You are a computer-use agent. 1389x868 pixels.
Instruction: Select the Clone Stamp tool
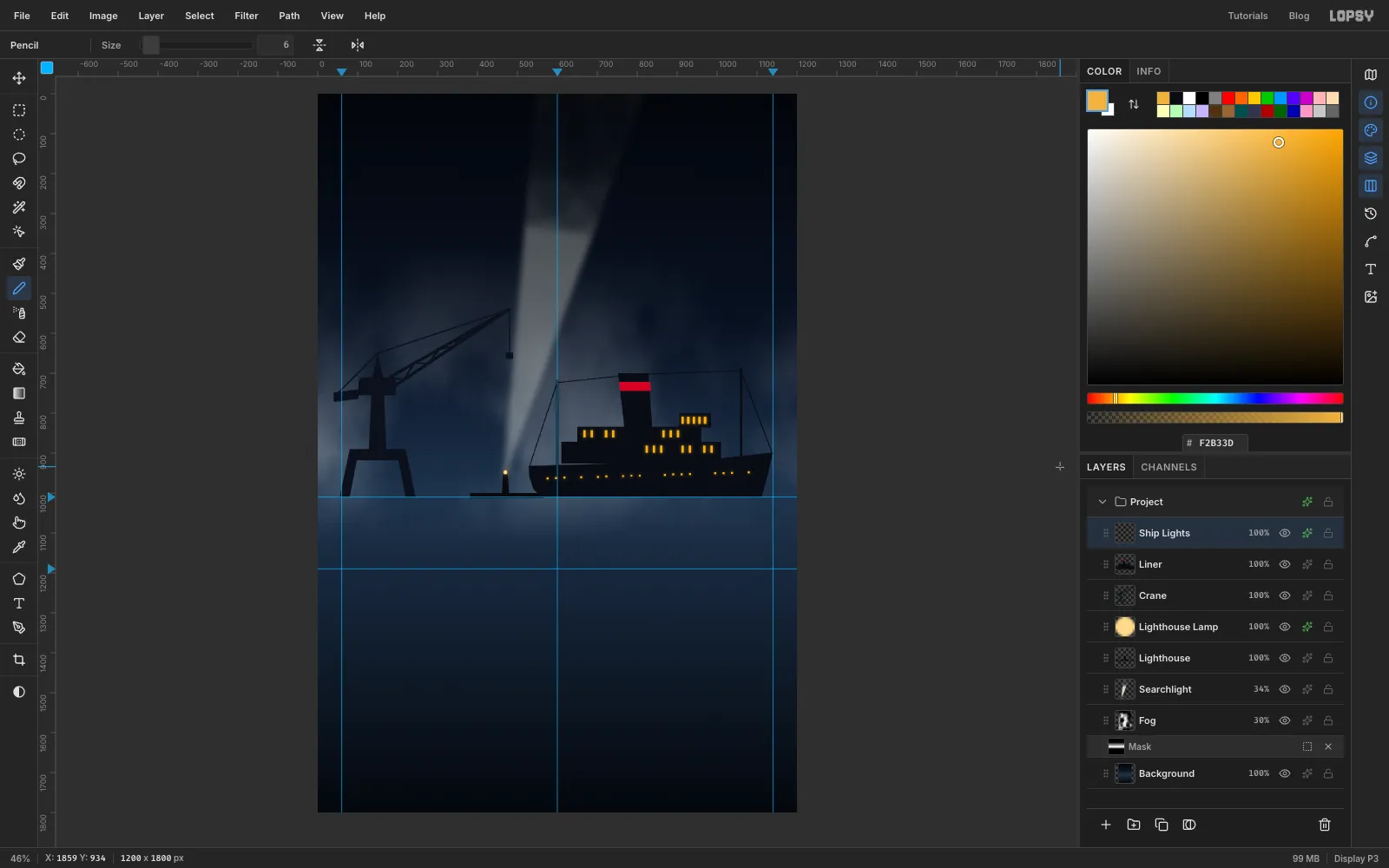pyautogui.click(x=19, y=418)
